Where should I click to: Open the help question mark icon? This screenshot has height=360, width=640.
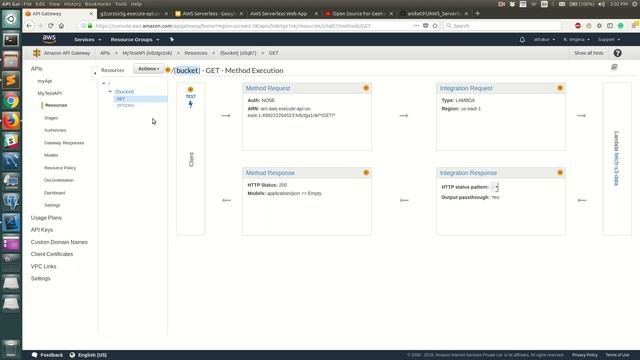[618, 53]
